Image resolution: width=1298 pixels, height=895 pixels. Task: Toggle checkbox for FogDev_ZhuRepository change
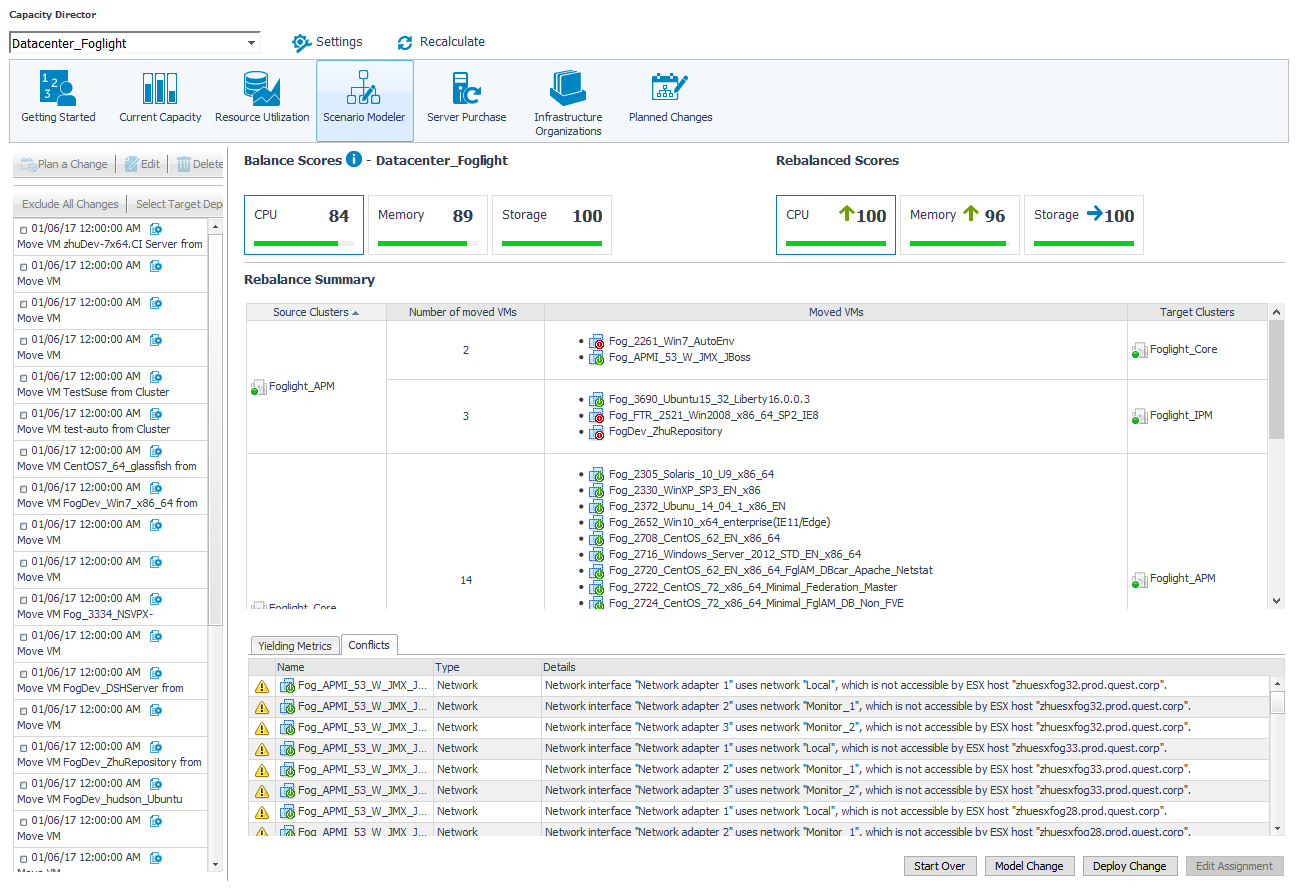tap(24, 748)
